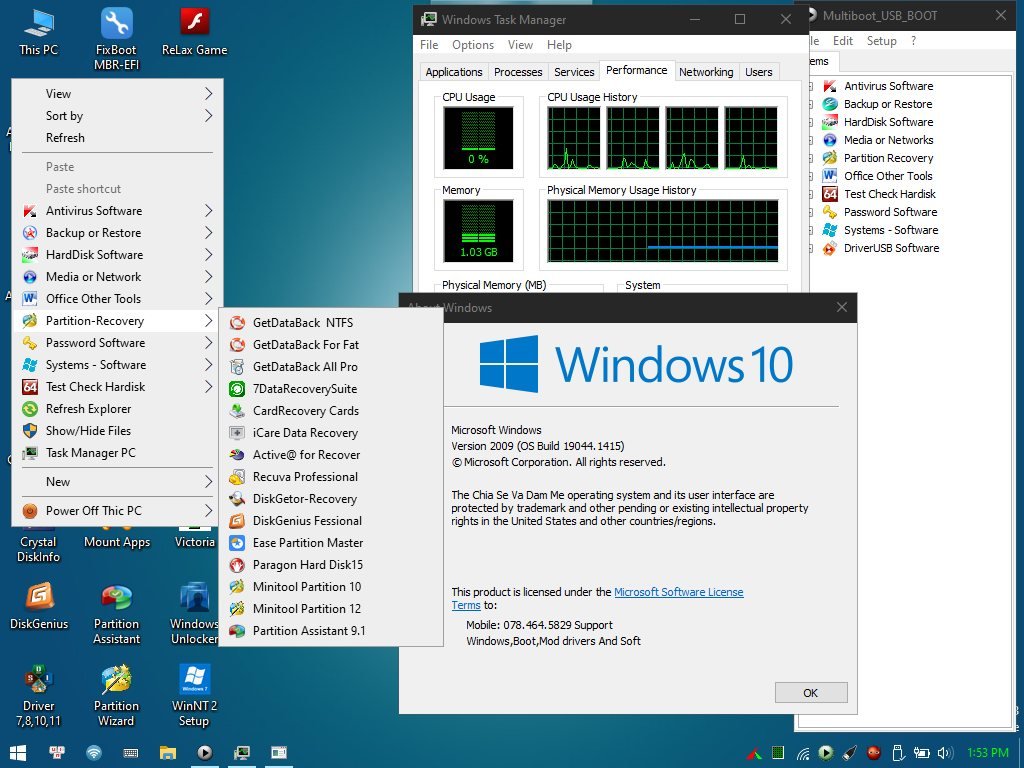The height and width of the screenshot is (768, 1024).
Task: Select Show/Hide Files in context menu
Action: pos(118,431)
